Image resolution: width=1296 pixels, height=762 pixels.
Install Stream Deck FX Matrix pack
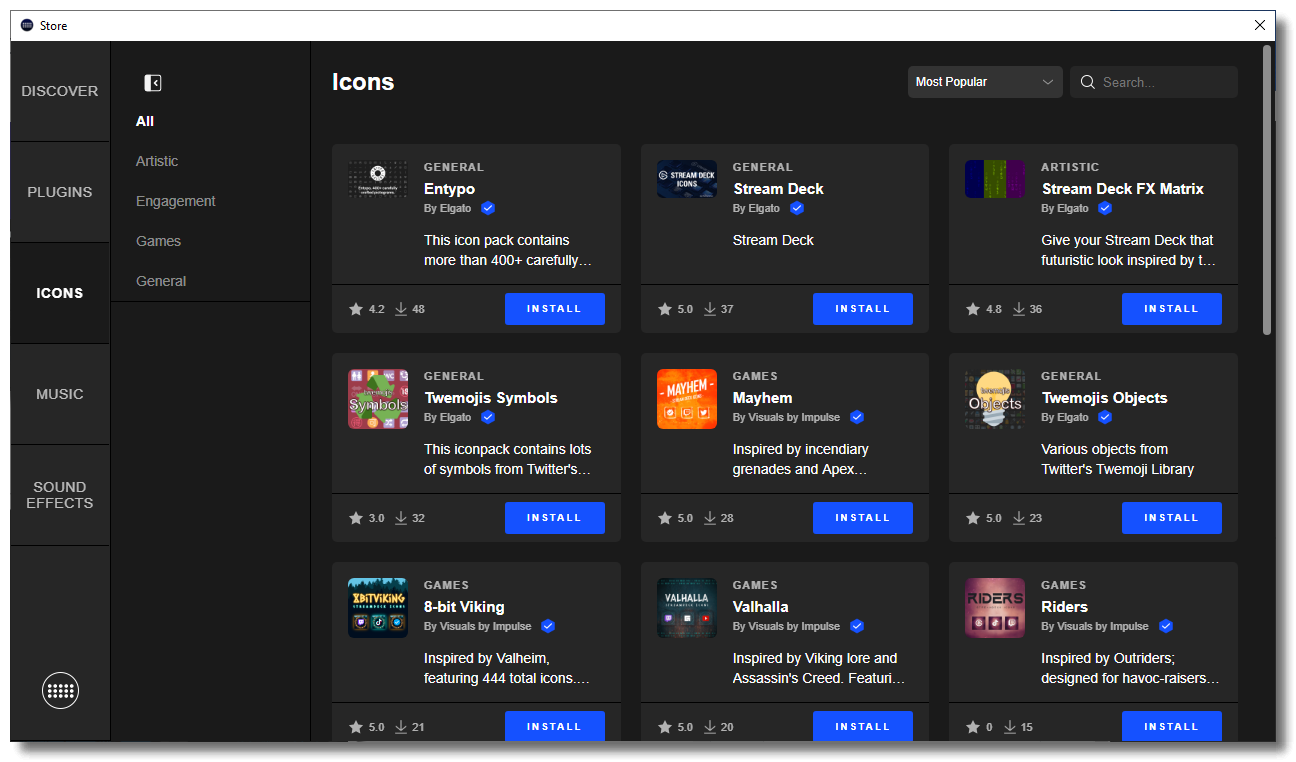pyautogui.click(x=1172, y=309)
